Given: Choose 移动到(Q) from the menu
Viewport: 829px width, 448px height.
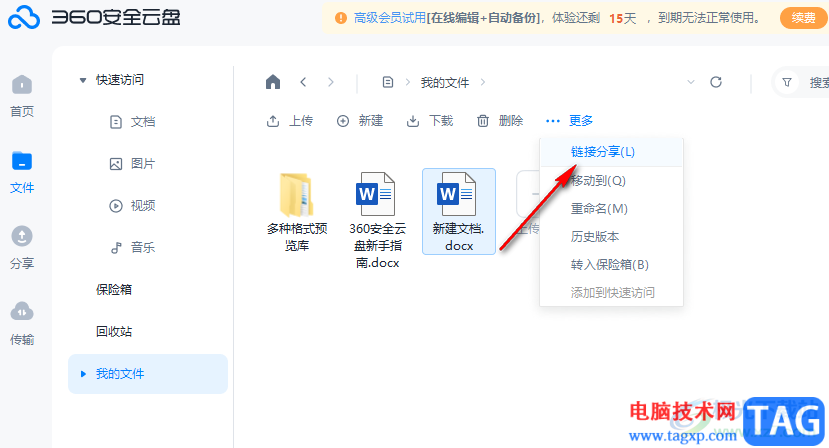Looking at the screenshot, I should [611, 181].
